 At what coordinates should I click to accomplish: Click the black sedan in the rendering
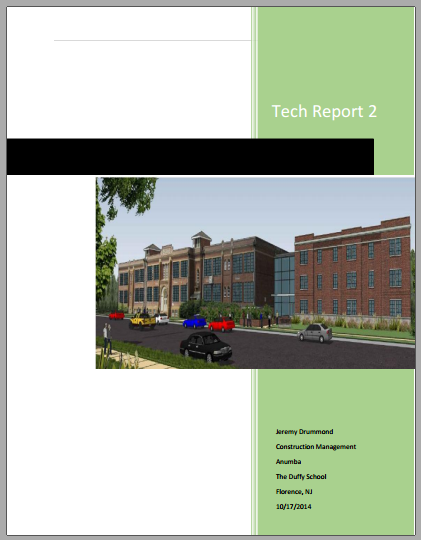[206, 346]
